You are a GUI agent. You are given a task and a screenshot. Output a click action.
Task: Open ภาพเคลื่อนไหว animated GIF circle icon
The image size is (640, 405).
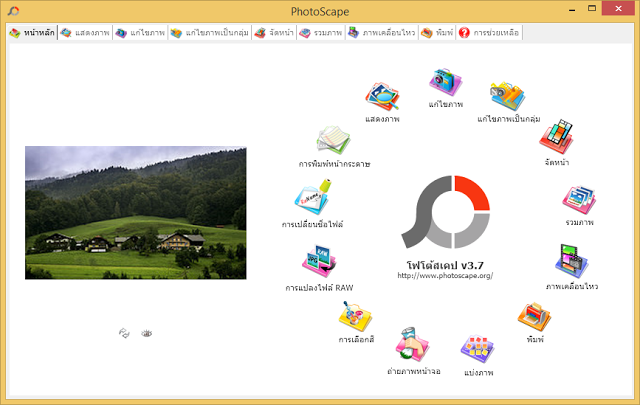point(571,261)
